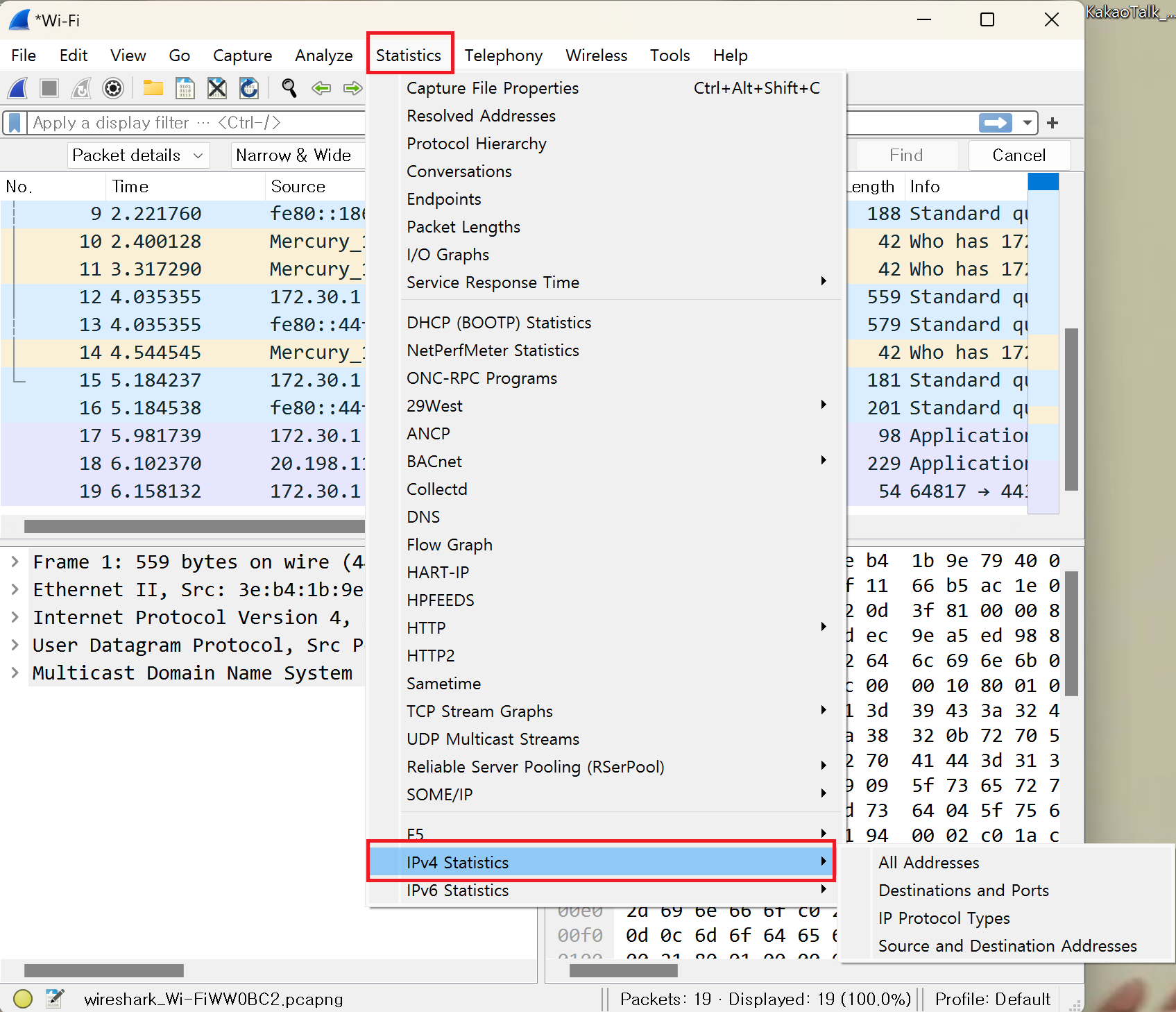Viewport: 1176px width, 1012px height.
Task: Open the Wireless menu
Action: (597, 56)
